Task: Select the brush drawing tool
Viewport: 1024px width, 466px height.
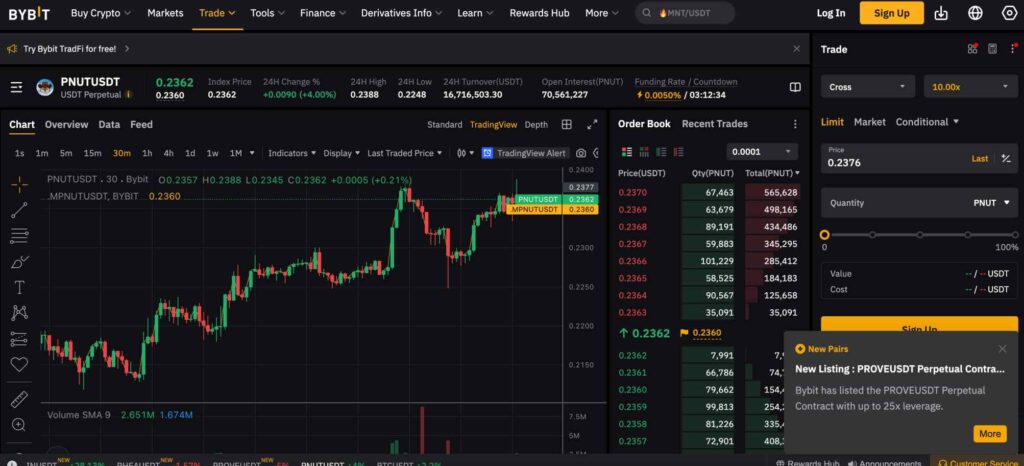Action: pos(20,262)
